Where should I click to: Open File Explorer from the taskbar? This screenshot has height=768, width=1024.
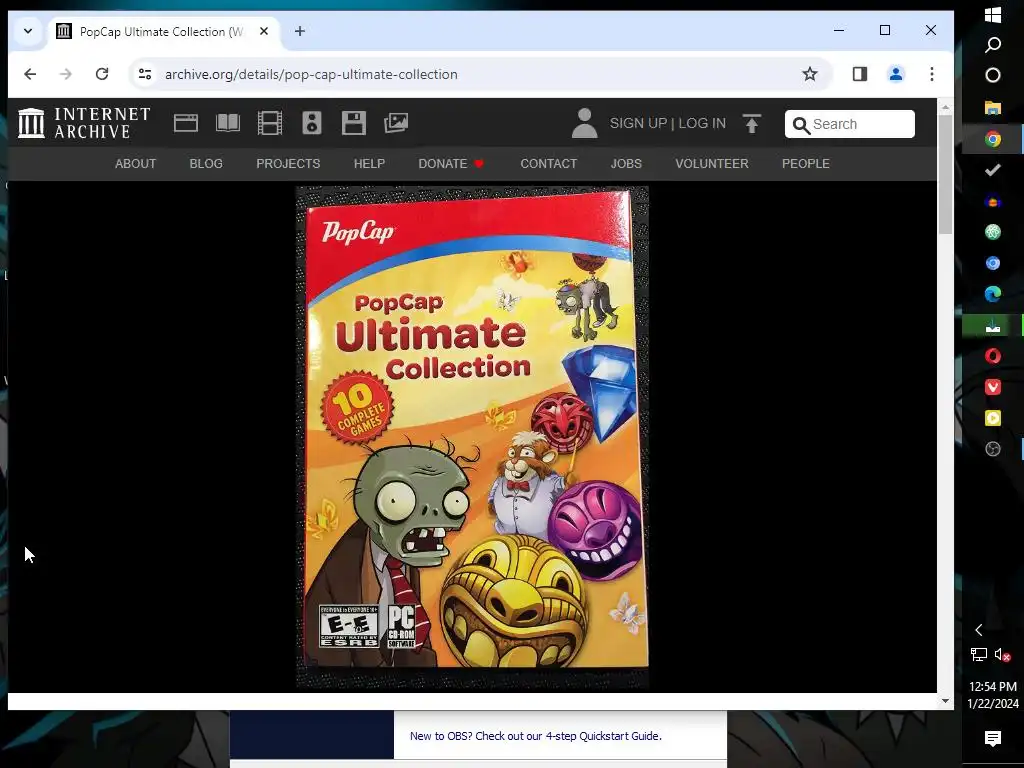(x=993, y=107)
